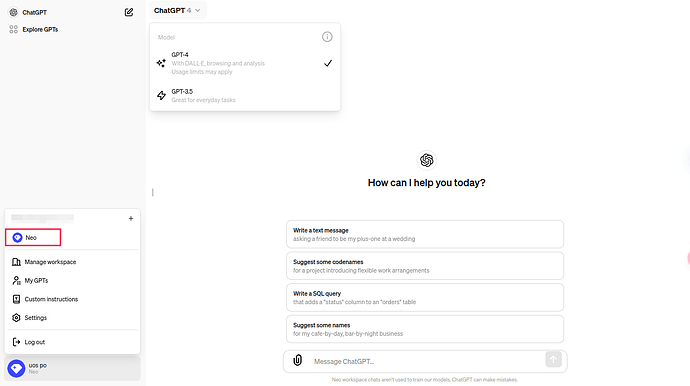690x386 pixels.
Task: Click the My GPTs person icon
Action: [x=16, y=280]
